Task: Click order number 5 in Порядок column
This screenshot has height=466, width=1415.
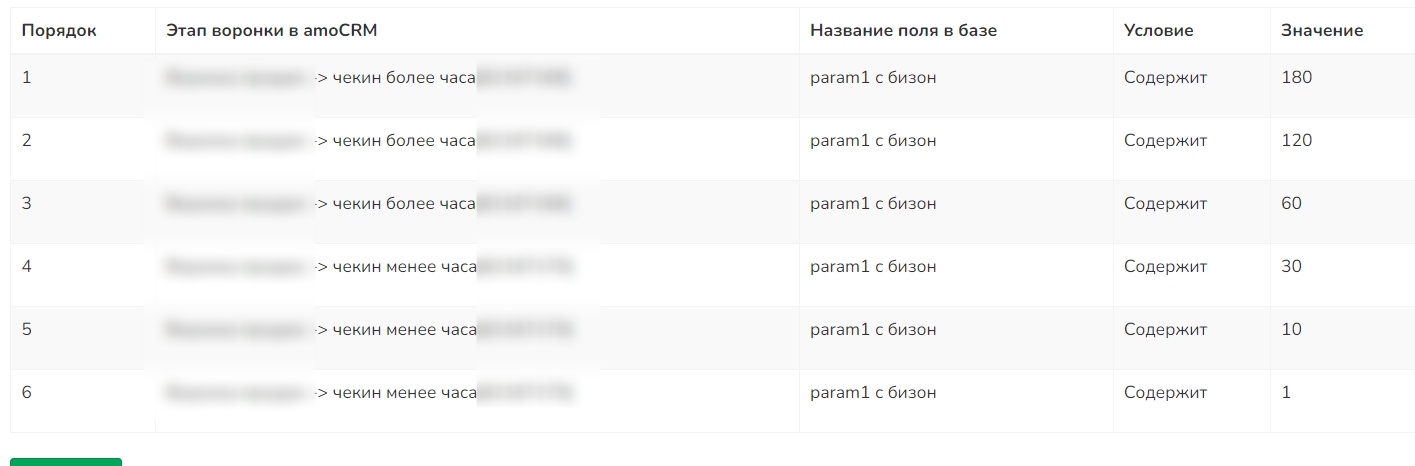Action: (x=27, y=330)
